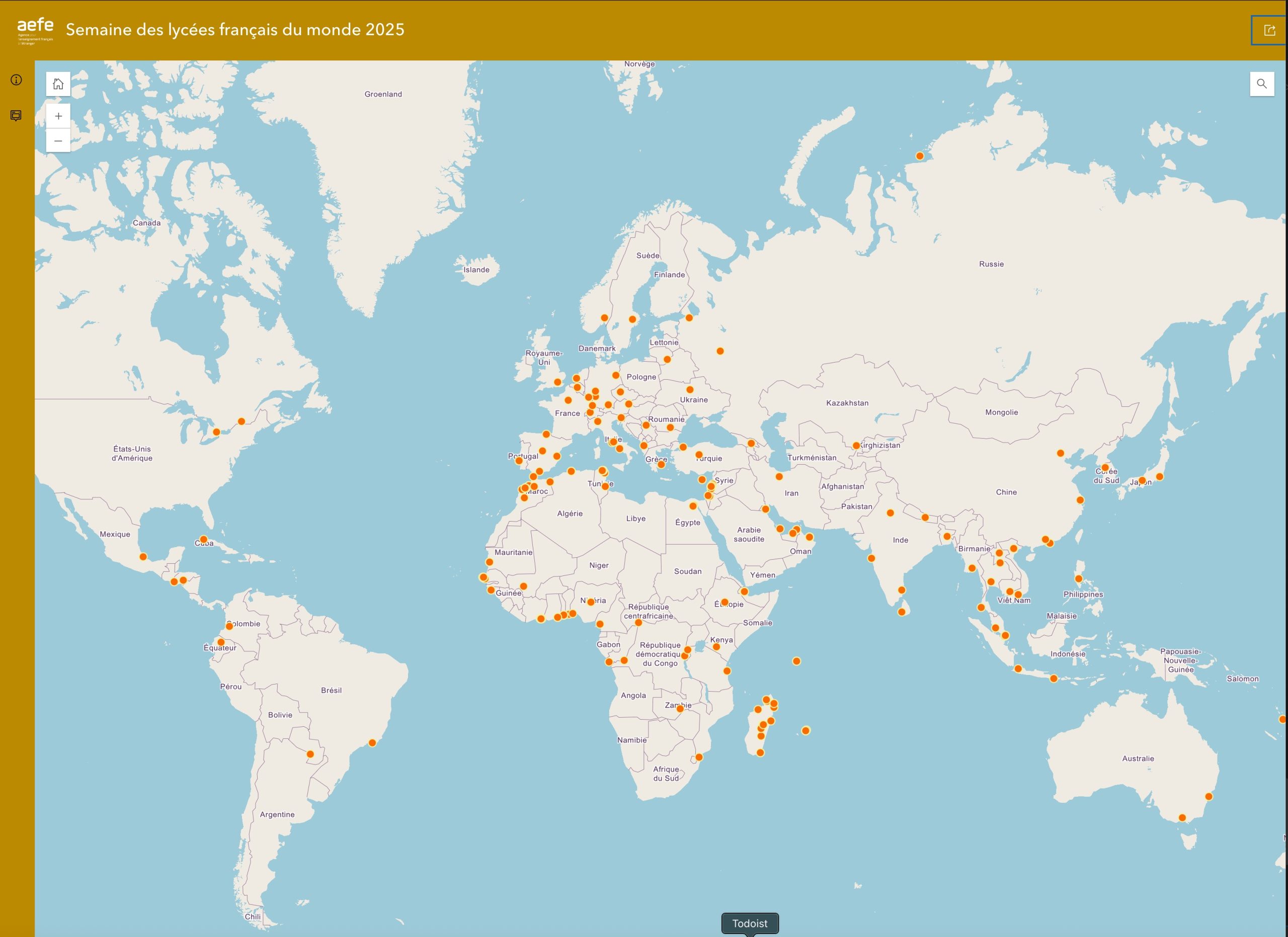
Task: Click the app title 'Semaine des lycées français du monde 2025'
Action: [x=235, y=30]
